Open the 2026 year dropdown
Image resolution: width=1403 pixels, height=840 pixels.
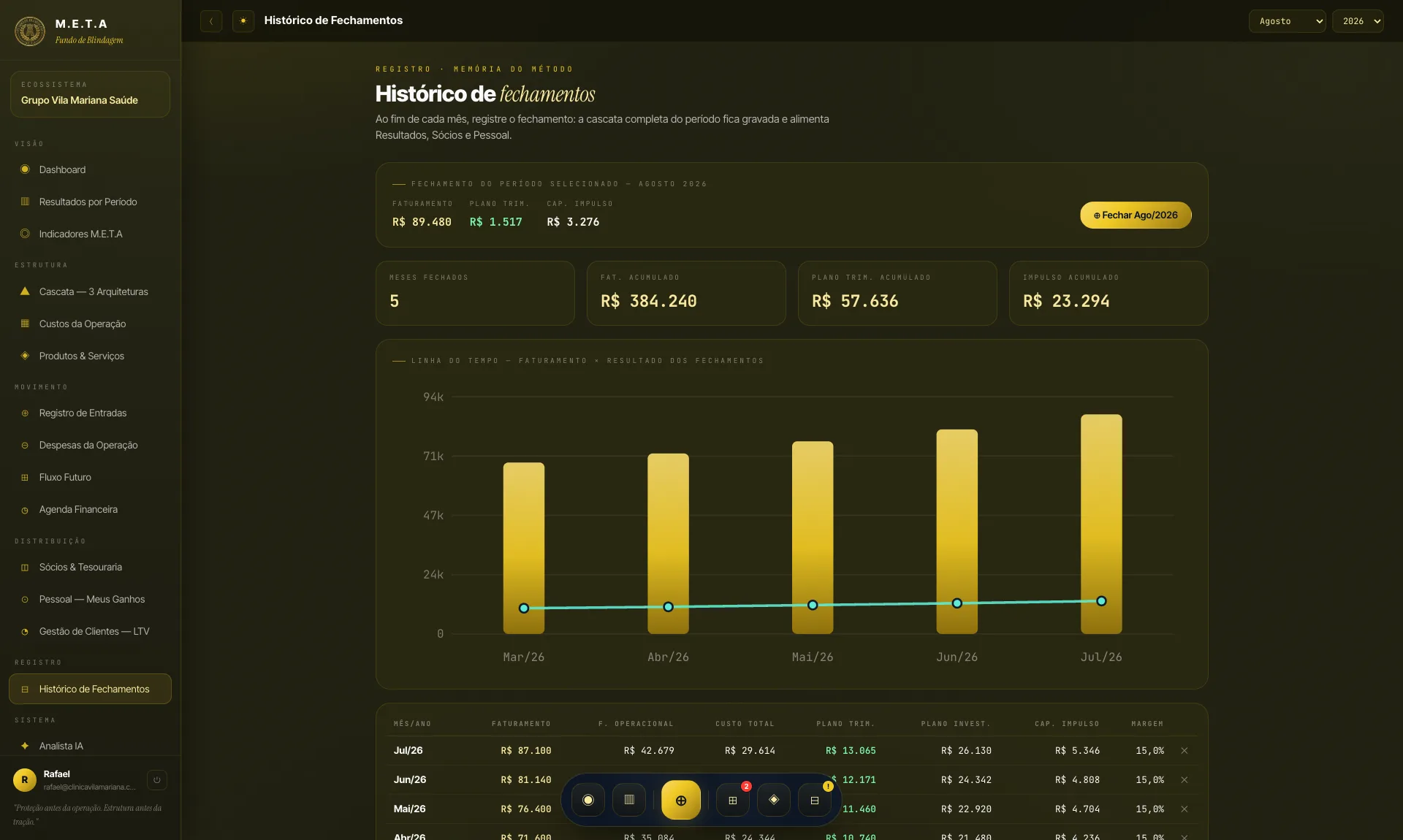point(1358,21)
